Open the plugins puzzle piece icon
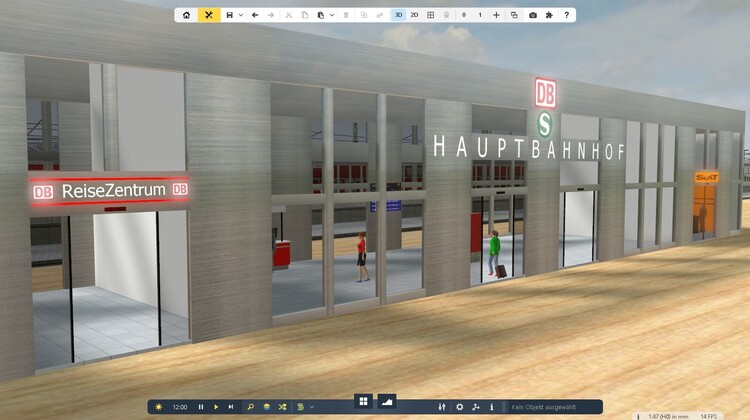 [549, 15]
